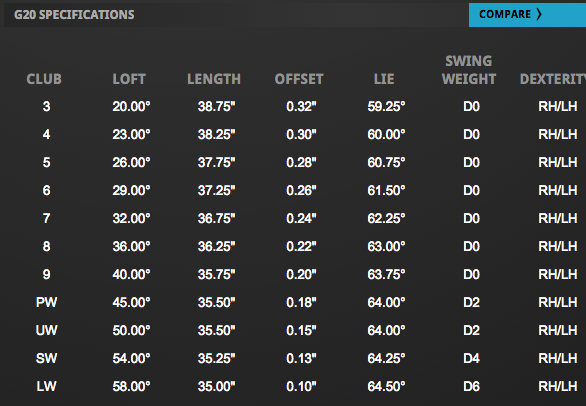Click the LENGTH column header
The image size is (586, 406).
click(214, 79)
